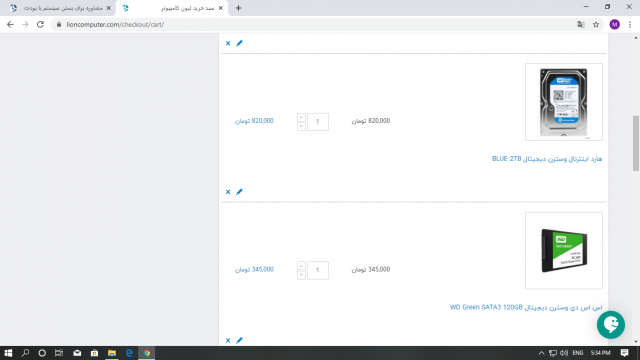Viewport: 640px width, 360px height.
Task: Click the 345,000 unit price for WD Green
Action: coord(371,270)
